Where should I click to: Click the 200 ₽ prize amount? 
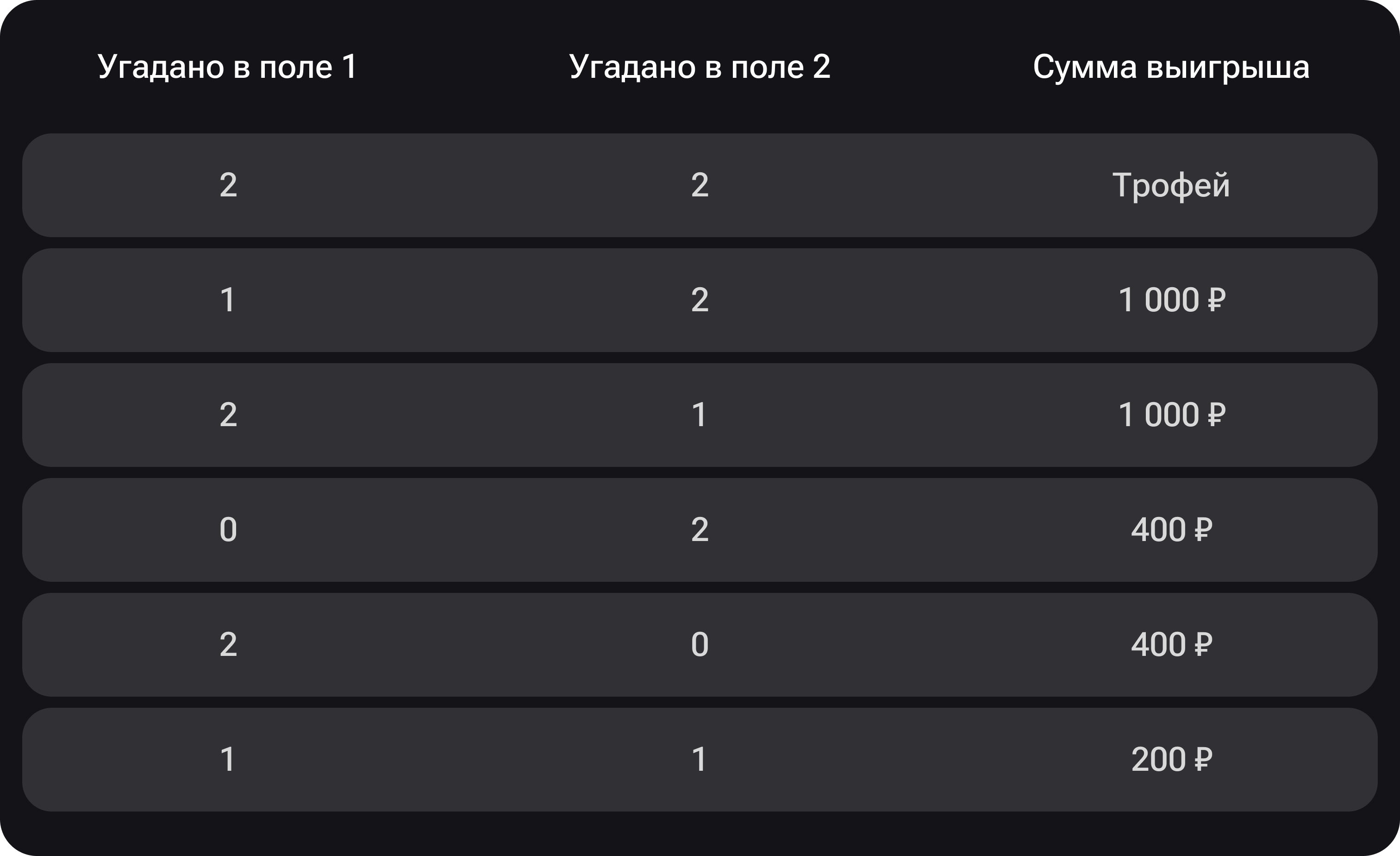coord(1171,759)
